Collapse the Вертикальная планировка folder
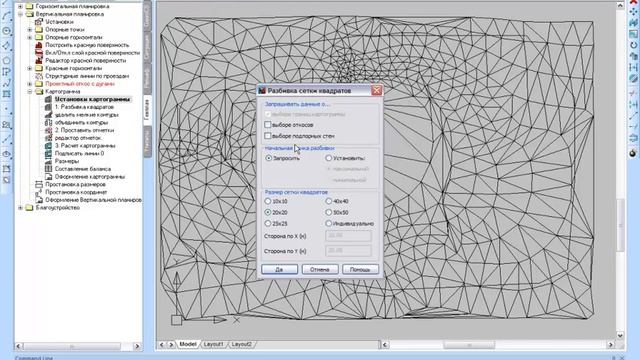 20,14
